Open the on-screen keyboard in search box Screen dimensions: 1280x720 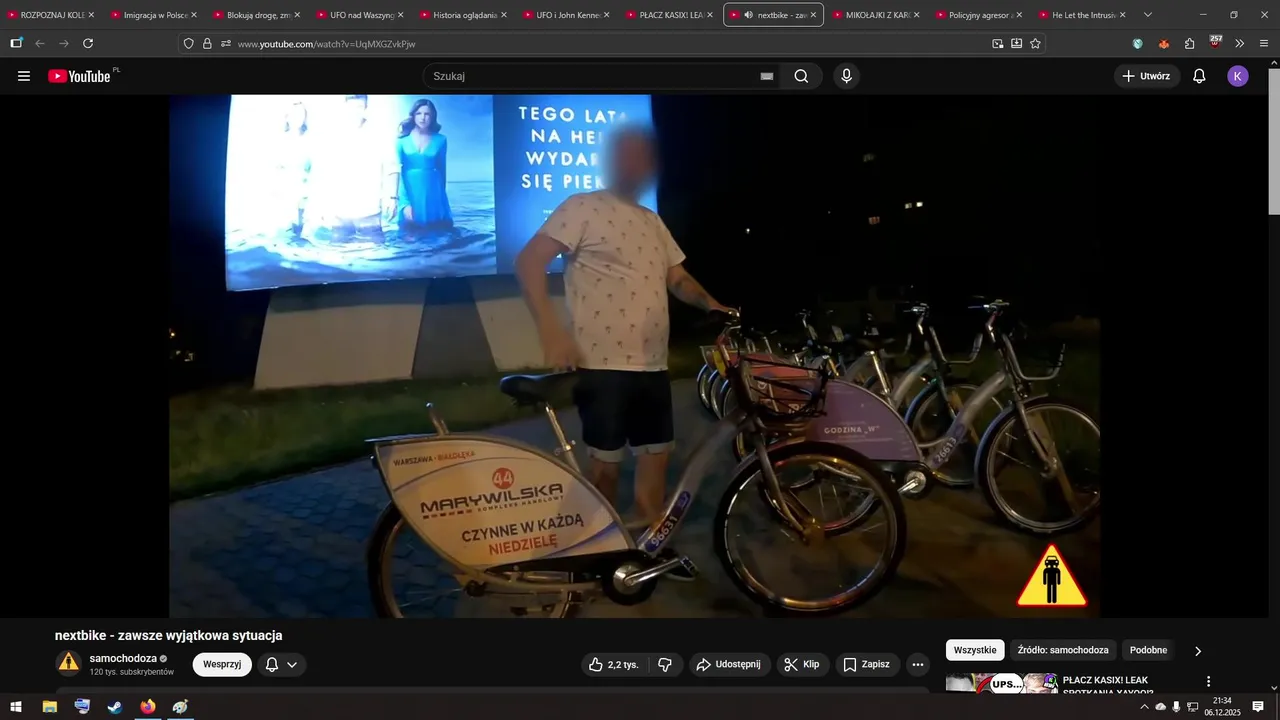(767, 76)
